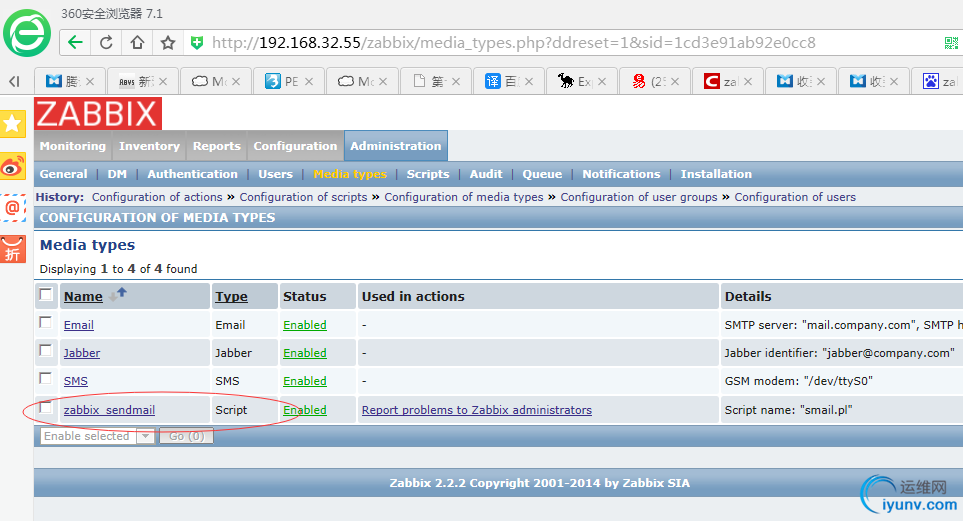Open the Configuration menu

(295, 146)
